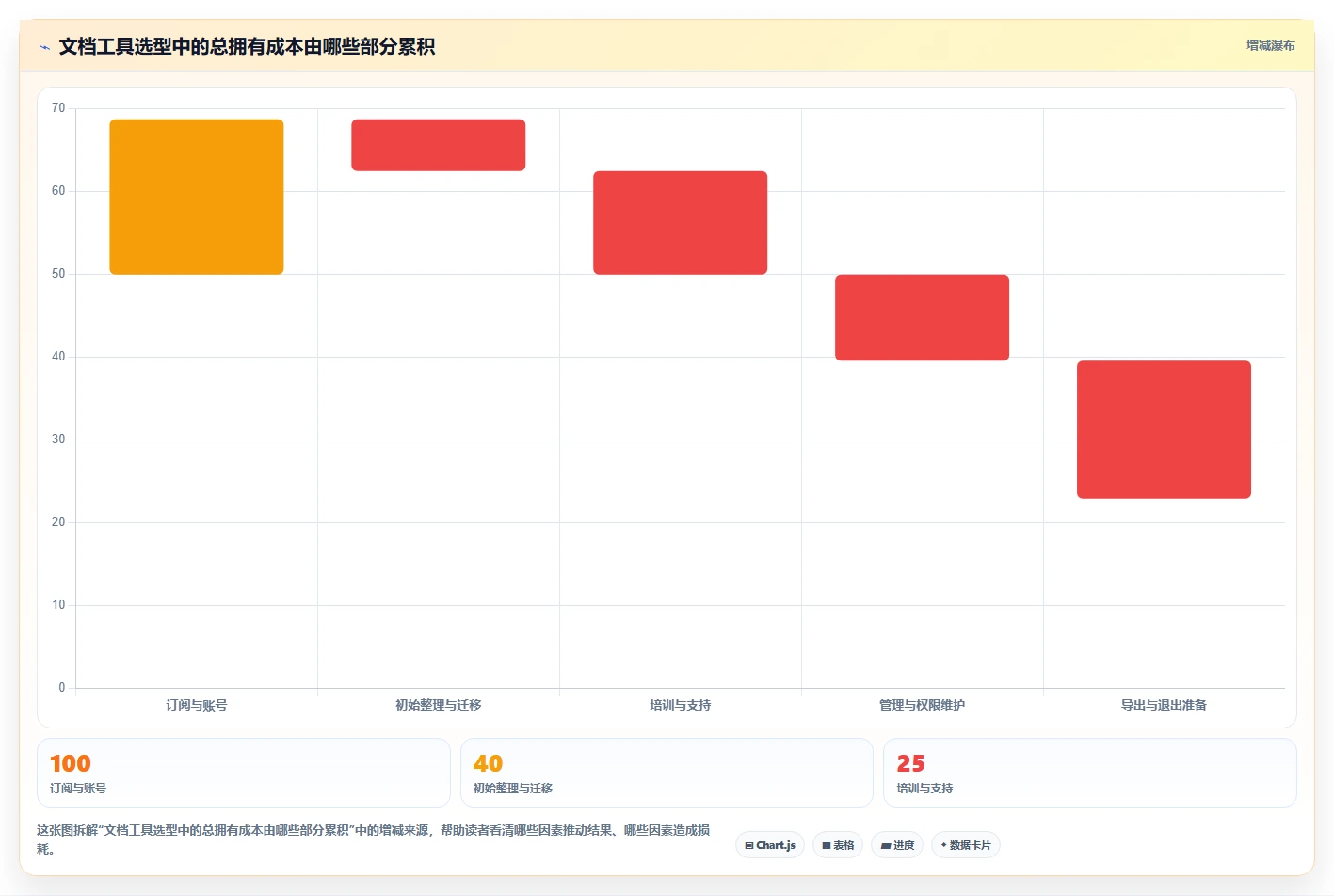Click the y-axis value 30
The height and width of the screenshot is (896, 1334).
click(58, 440)
